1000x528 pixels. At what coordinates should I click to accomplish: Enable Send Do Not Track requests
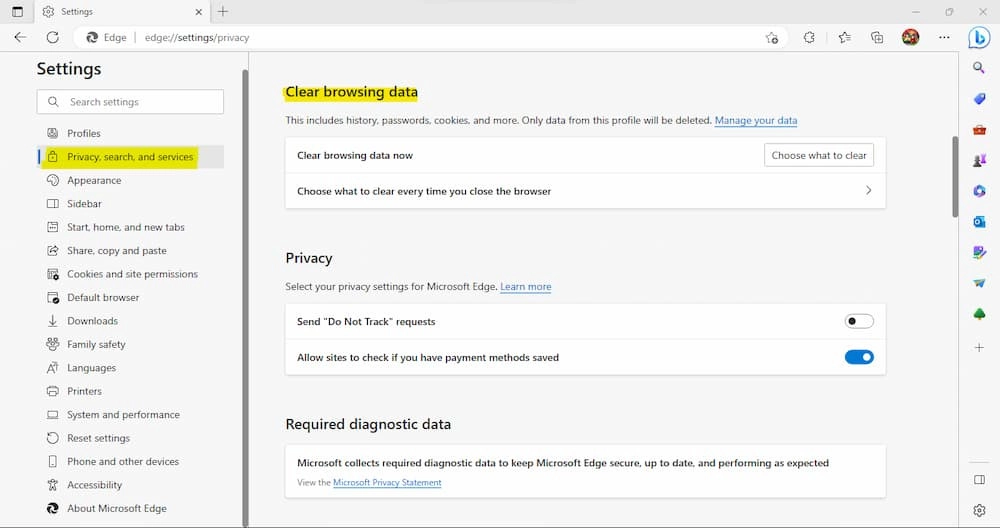click(x=859, y=321)
